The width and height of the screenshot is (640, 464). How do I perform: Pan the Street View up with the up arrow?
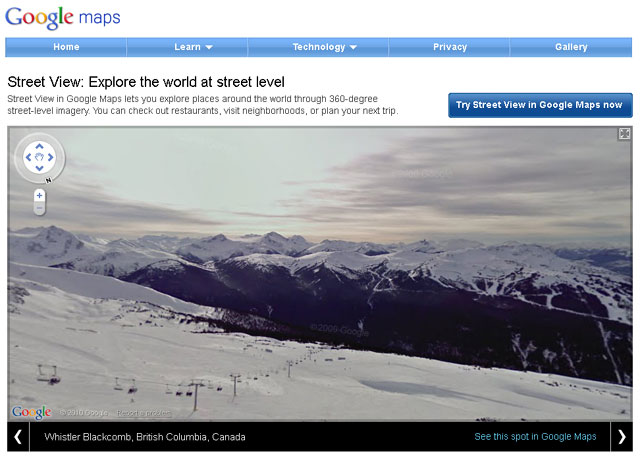pyautogui.click(x=39, y=147)
